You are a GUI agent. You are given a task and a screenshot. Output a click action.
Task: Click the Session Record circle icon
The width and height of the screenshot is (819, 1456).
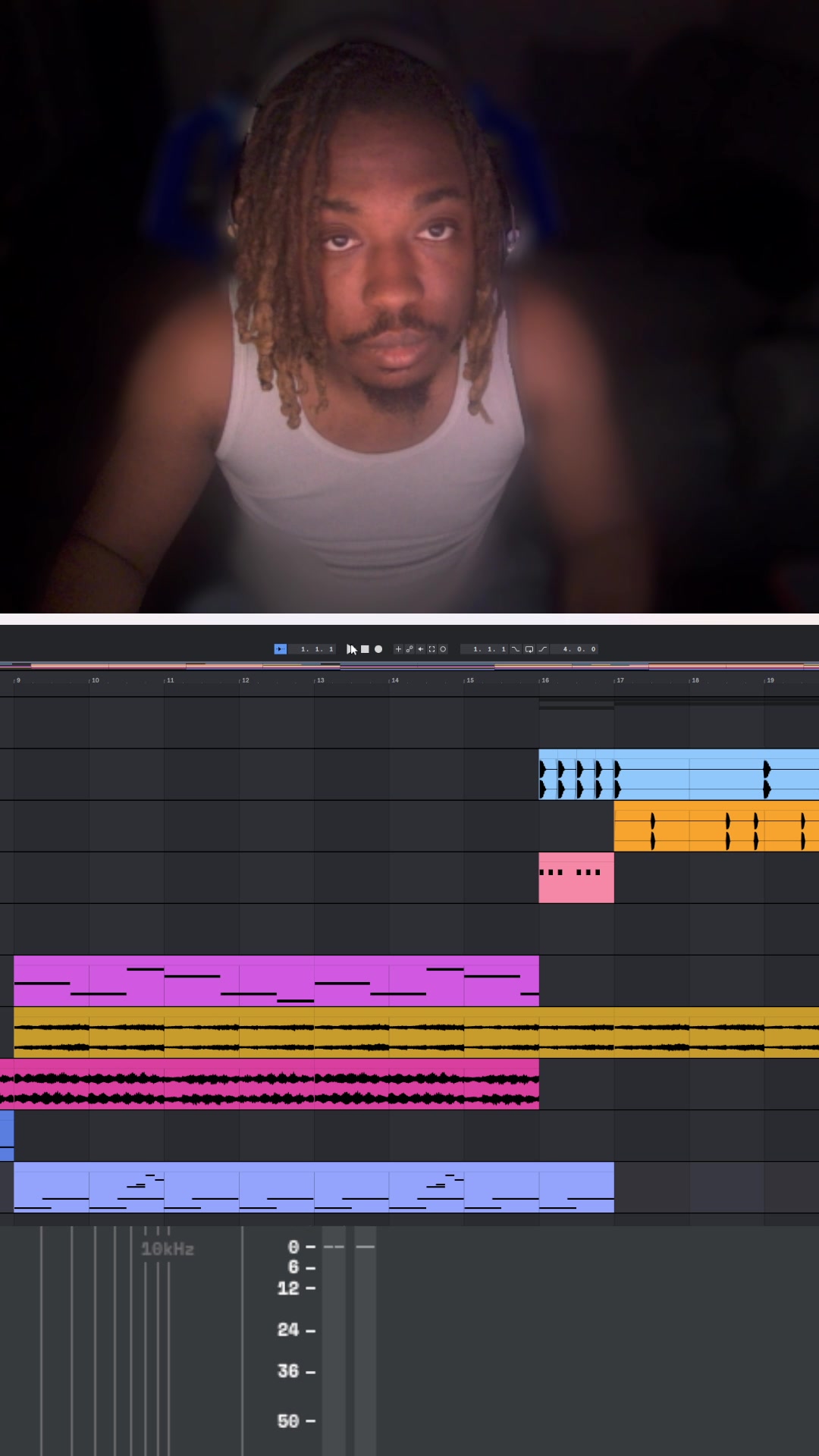443,649
